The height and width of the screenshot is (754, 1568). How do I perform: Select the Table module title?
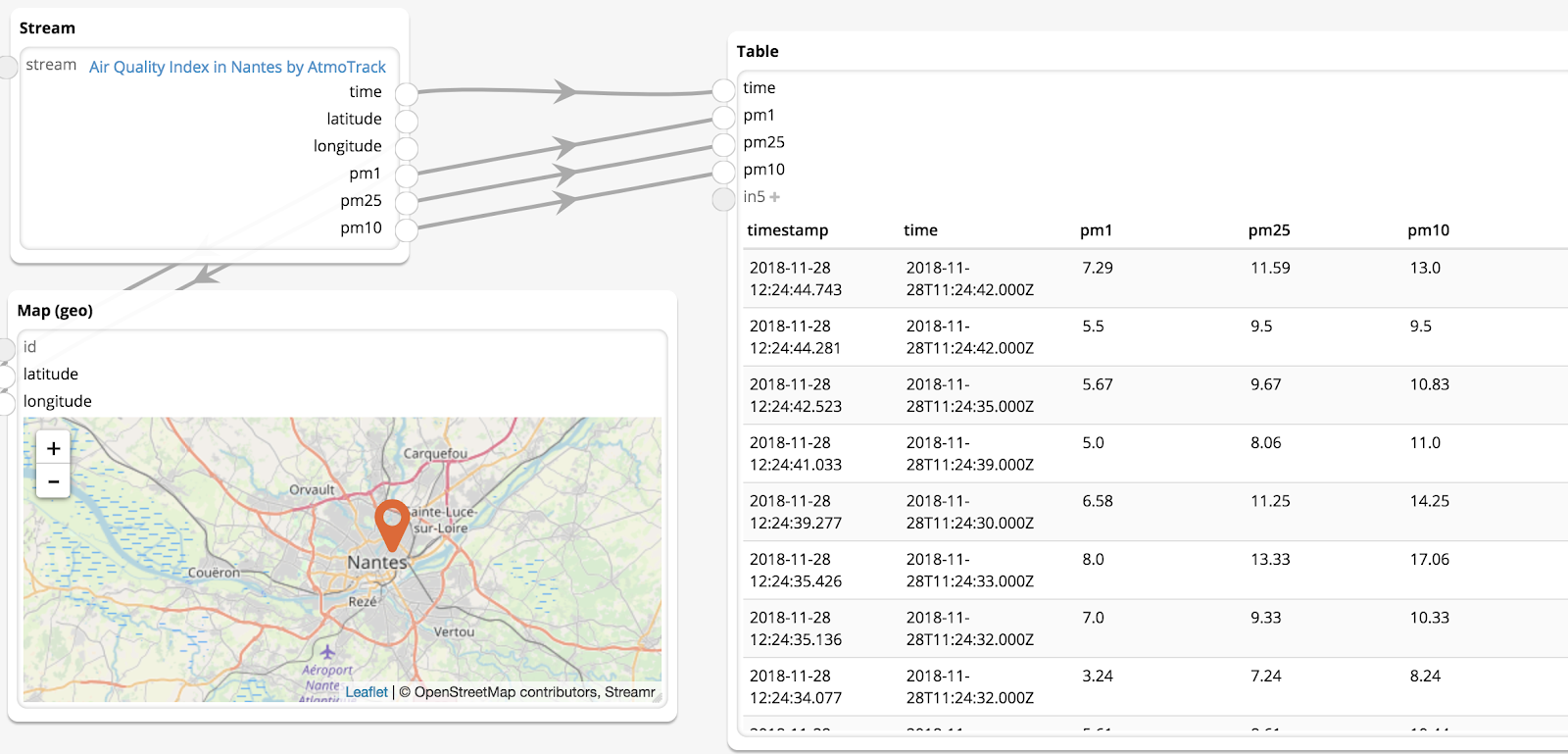[758, 51]
